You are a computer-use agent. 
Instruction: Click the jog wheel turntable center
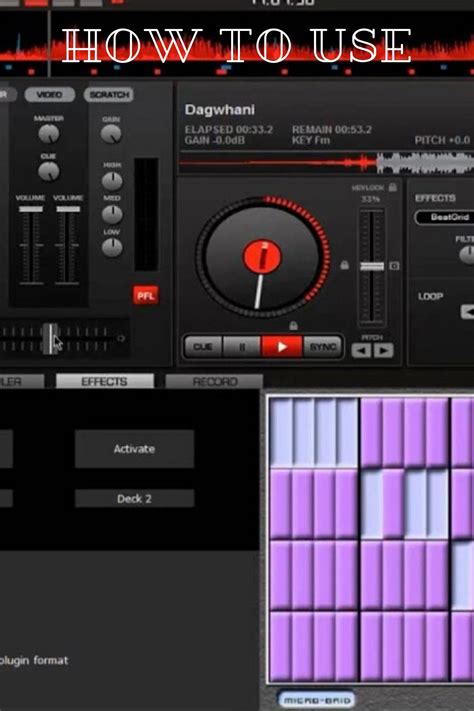point(262,256)
